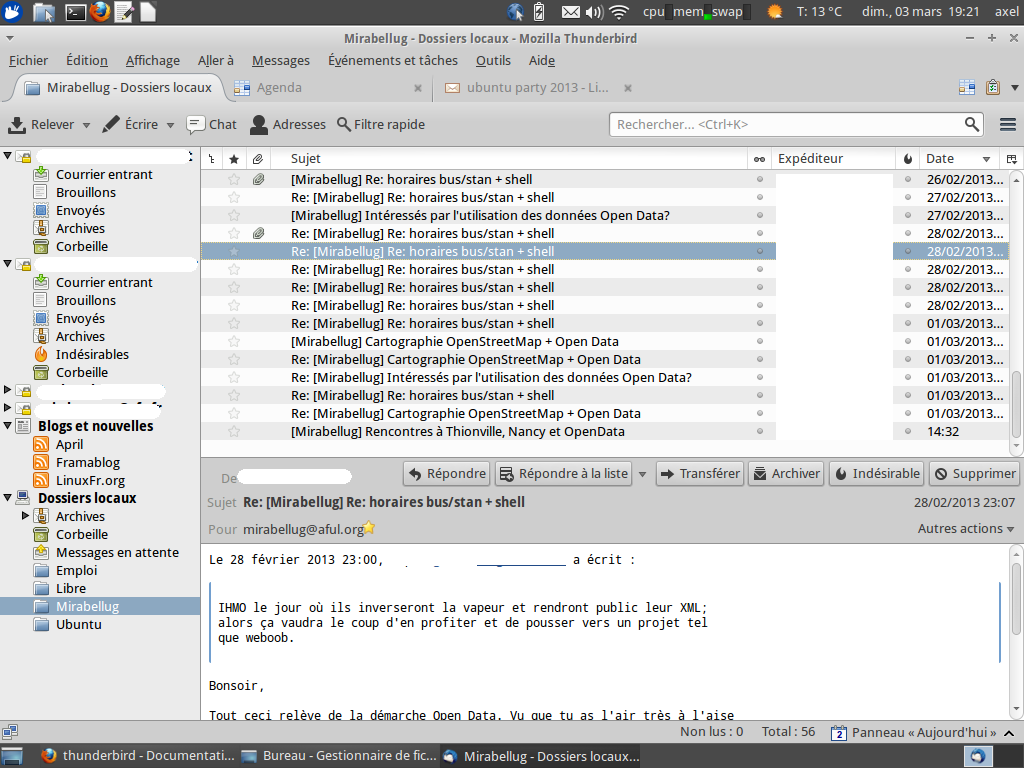Open Affichage menu

[153, 61]
